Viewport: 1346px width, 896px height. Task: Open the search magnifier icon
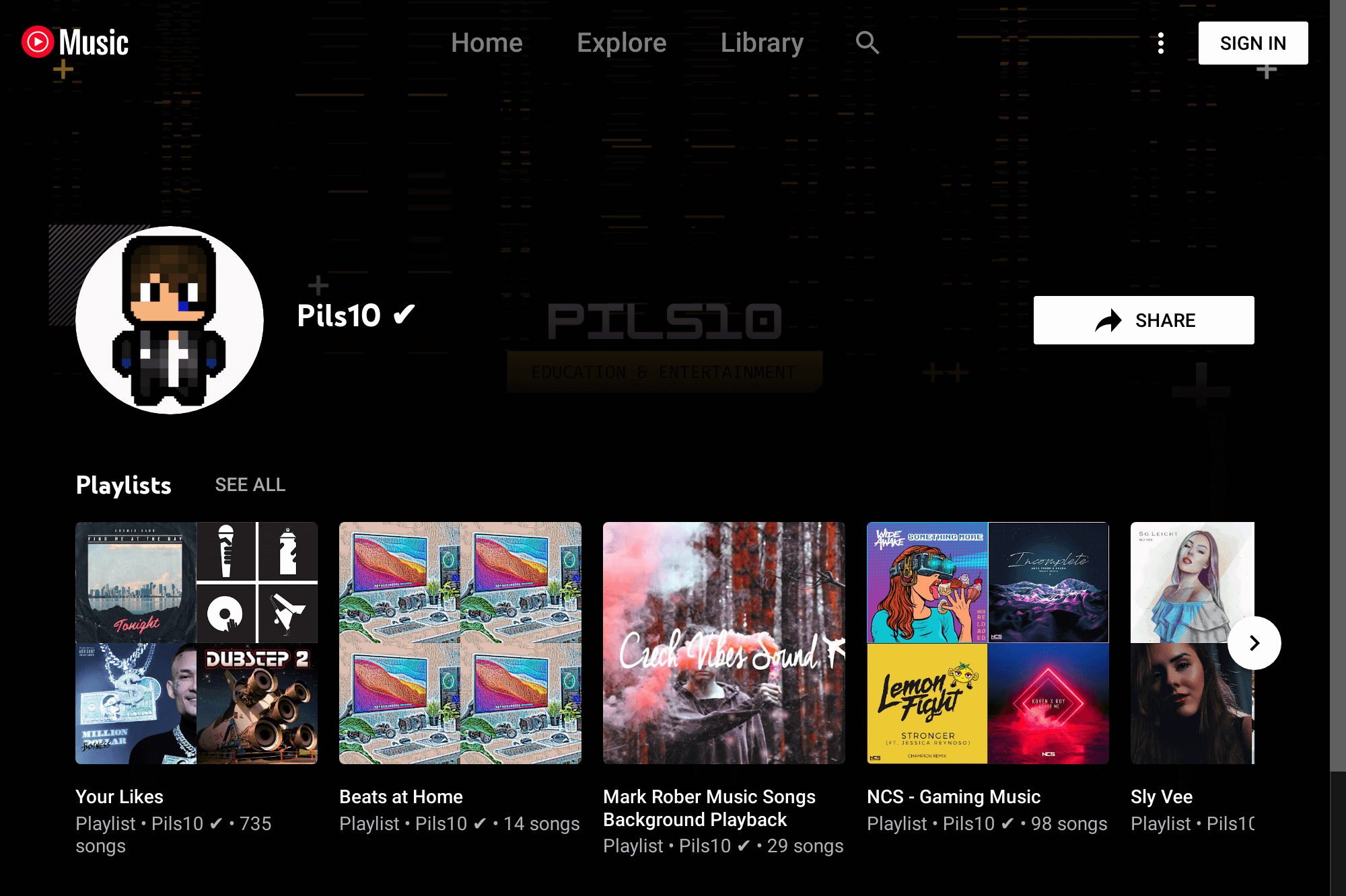(x=867, y=43)
